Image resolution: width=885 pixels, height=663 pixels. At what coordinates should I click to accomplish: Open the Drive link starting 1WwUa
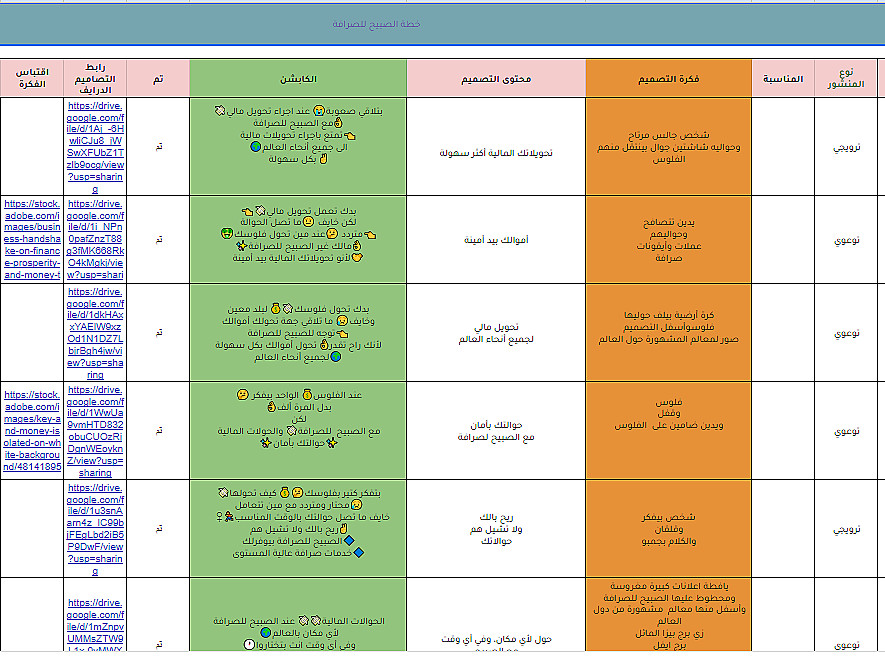[95, 431]
